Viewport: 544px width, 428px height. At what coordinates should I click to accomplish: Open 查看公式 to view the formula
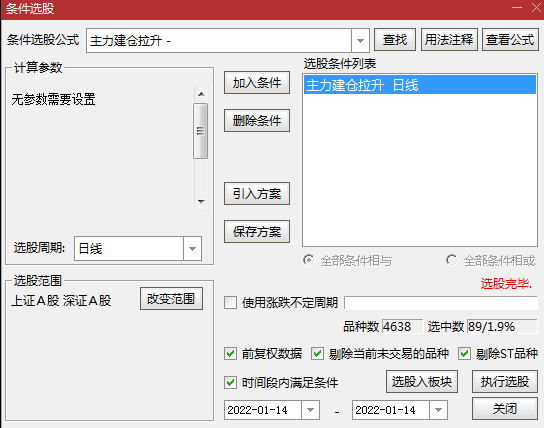pos(510,40)
